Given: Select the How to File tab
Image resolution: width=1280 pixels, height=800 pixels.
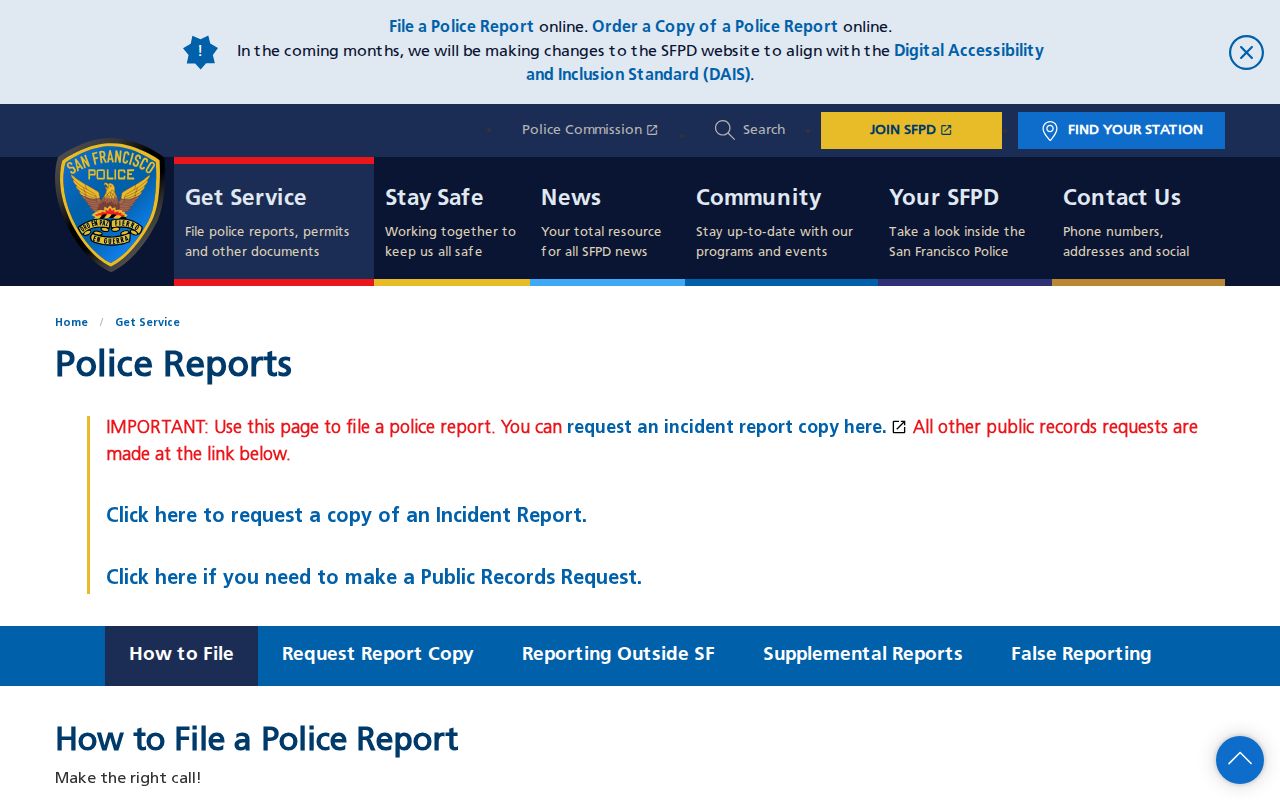Looking at the screenshot, I should (181, 656).
